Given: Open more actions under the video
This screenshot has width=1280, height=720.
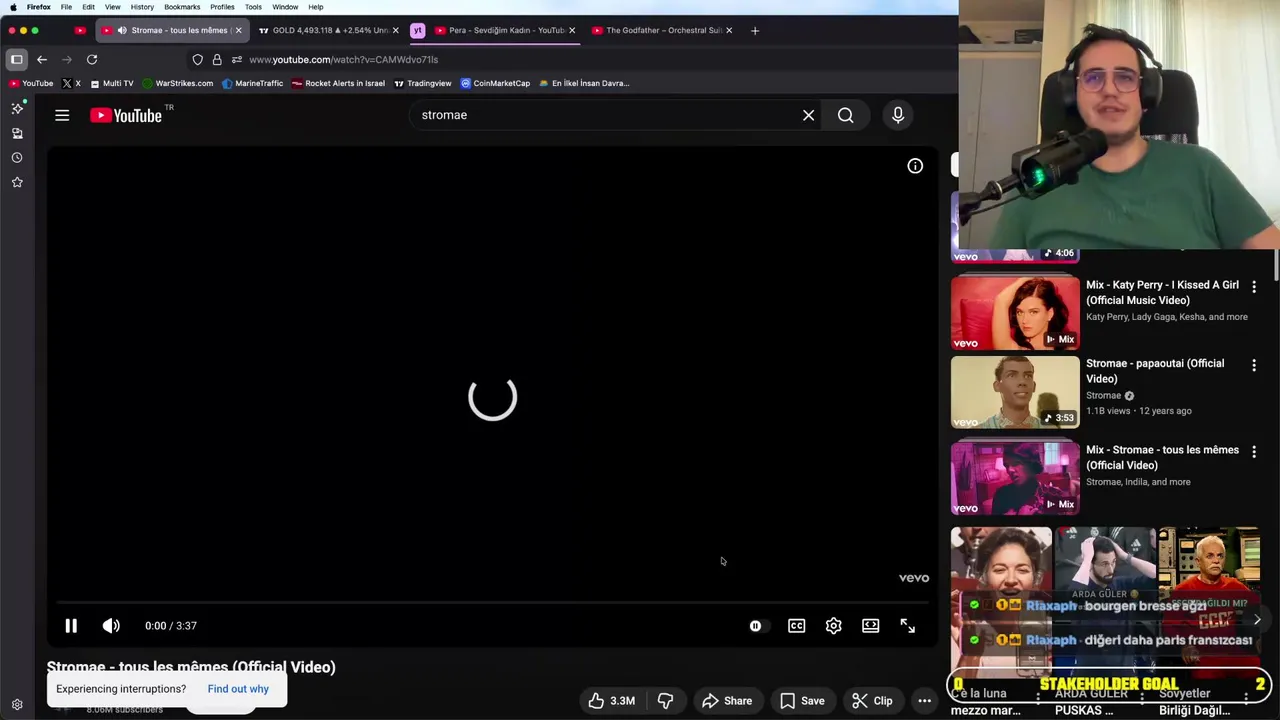Looking at the screenshot, I should click(924, 701).
